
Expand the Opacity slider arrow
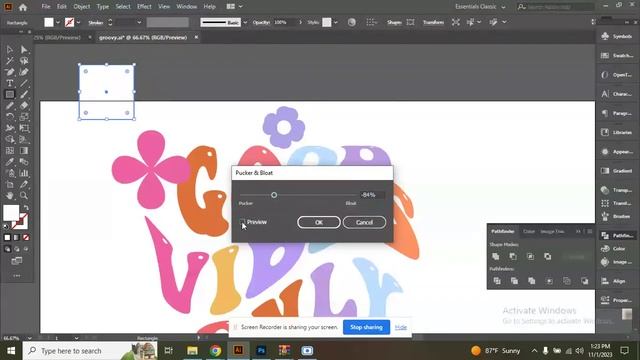coord(301,22)
